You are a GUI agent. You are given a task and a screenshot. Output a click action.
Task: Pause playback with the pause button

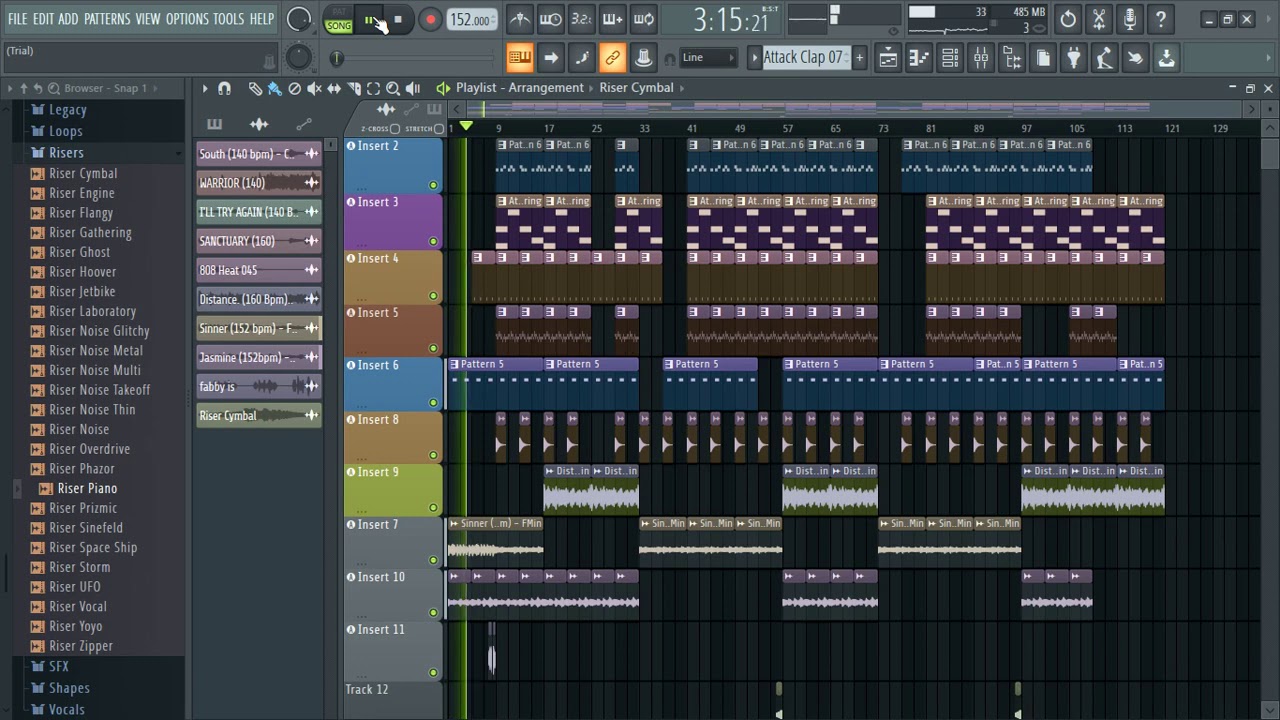370,20
